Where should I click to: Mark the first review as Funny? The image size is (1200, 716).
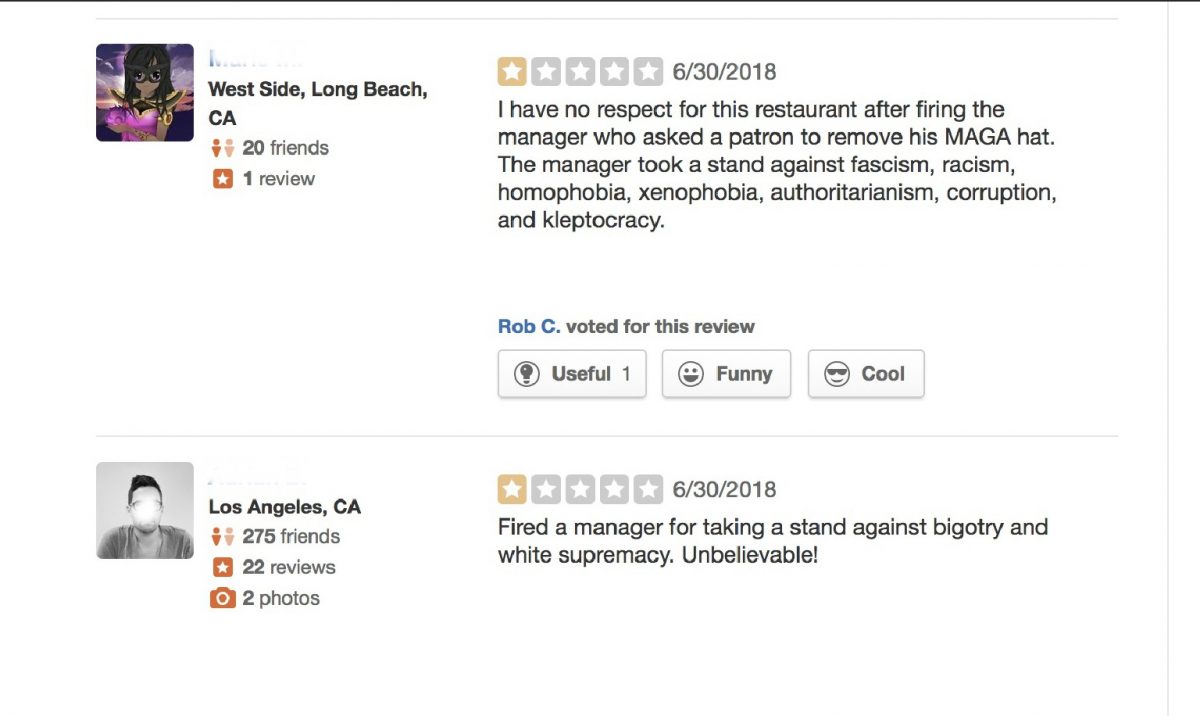point(726,374)
